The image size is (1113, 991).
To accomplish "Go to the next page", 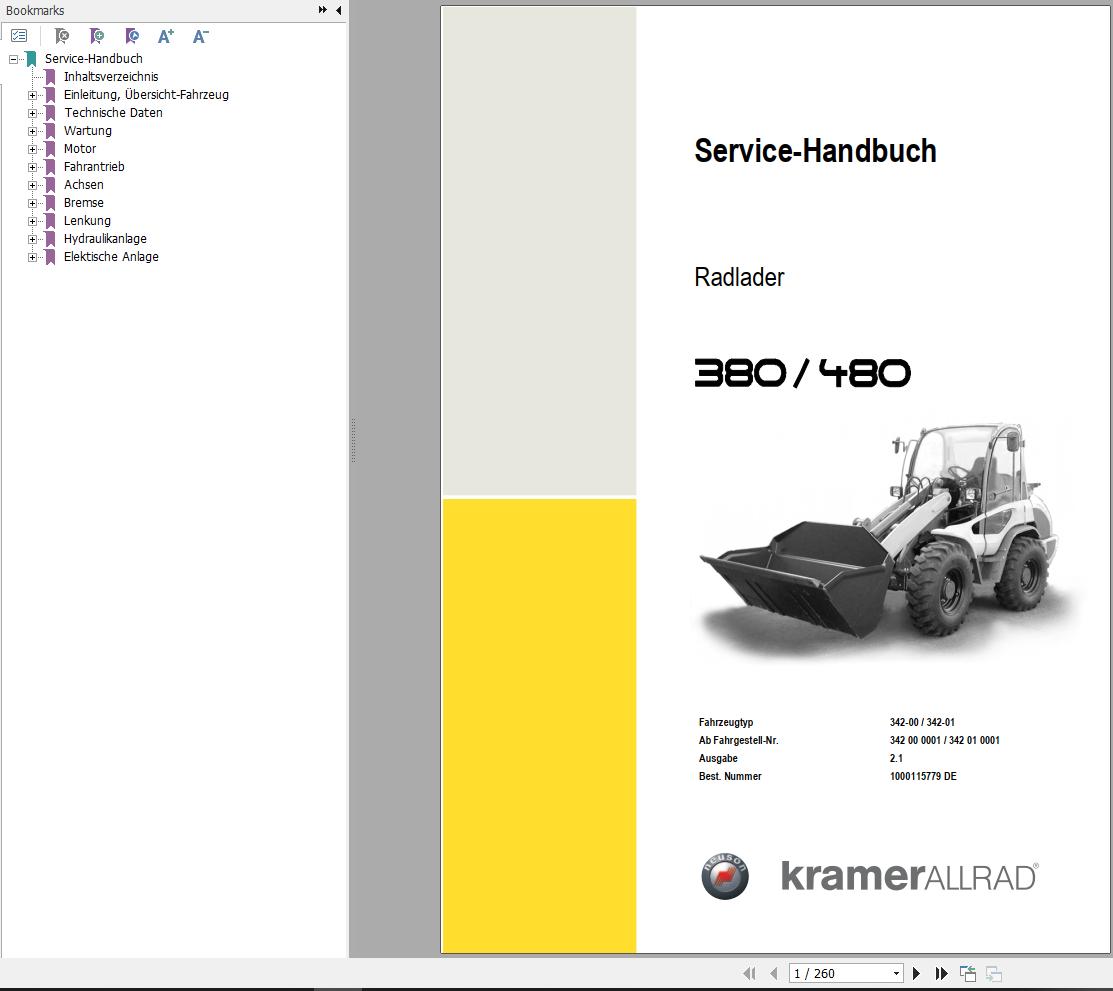I will 916,973.
